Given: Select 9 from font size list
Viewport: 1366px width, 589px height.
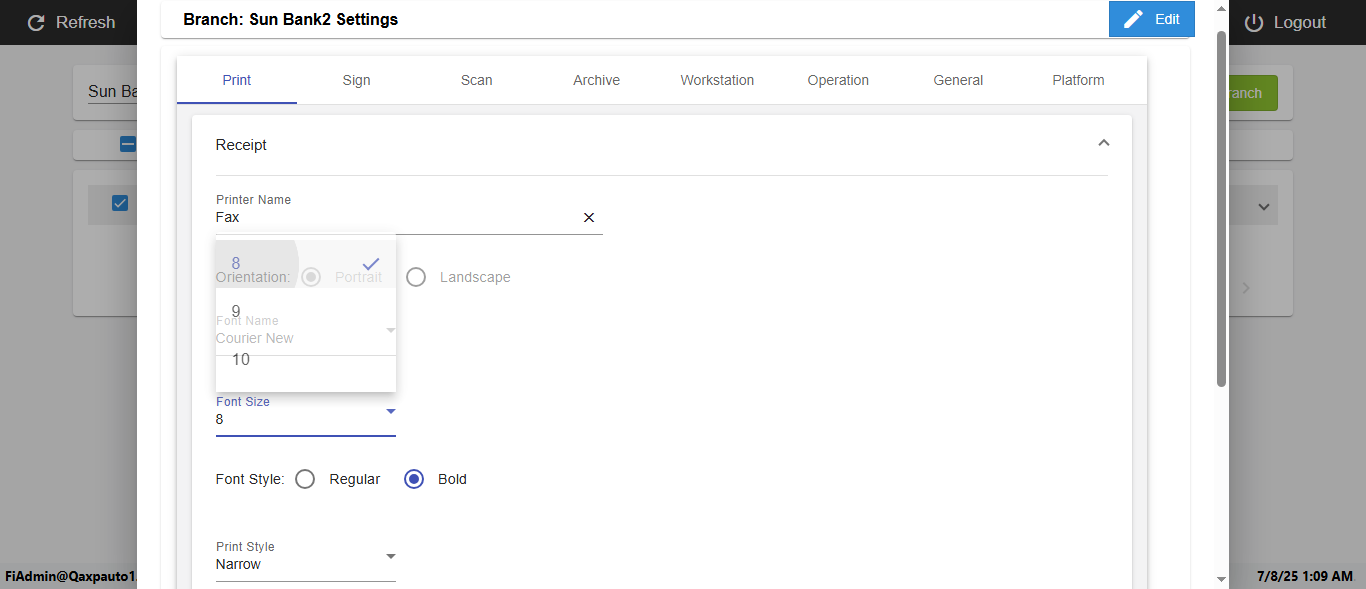Looking at the screenshot, I should 236,311.
